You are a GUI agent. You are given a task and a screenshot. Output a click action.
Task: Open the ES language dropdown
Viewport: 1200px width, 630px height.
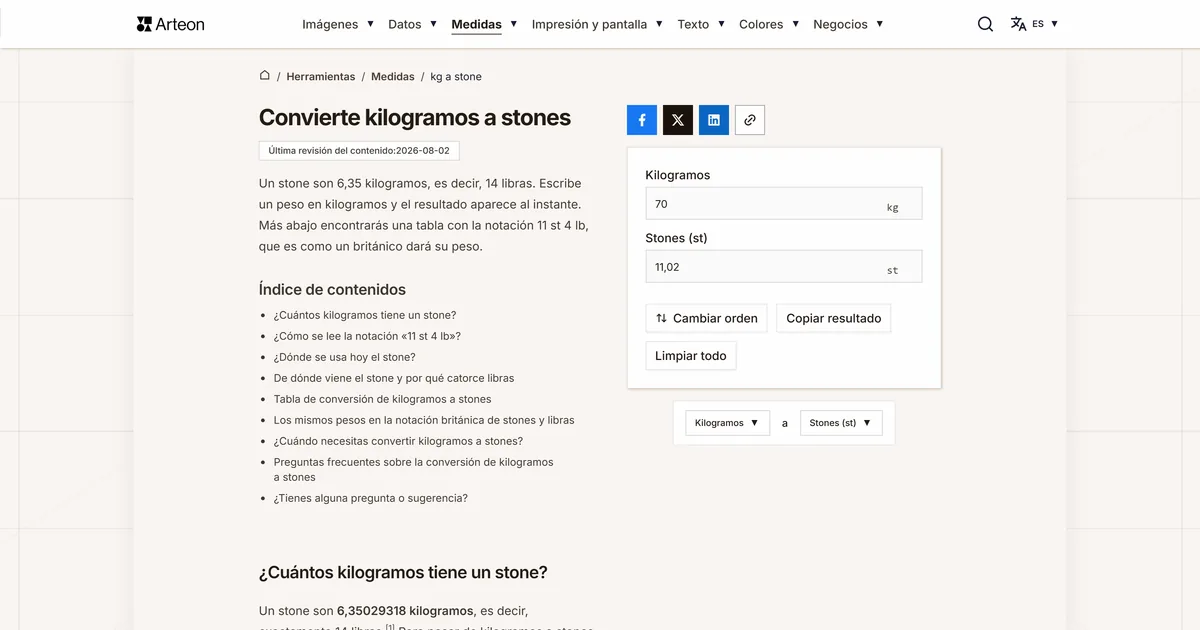point(1045,24)
